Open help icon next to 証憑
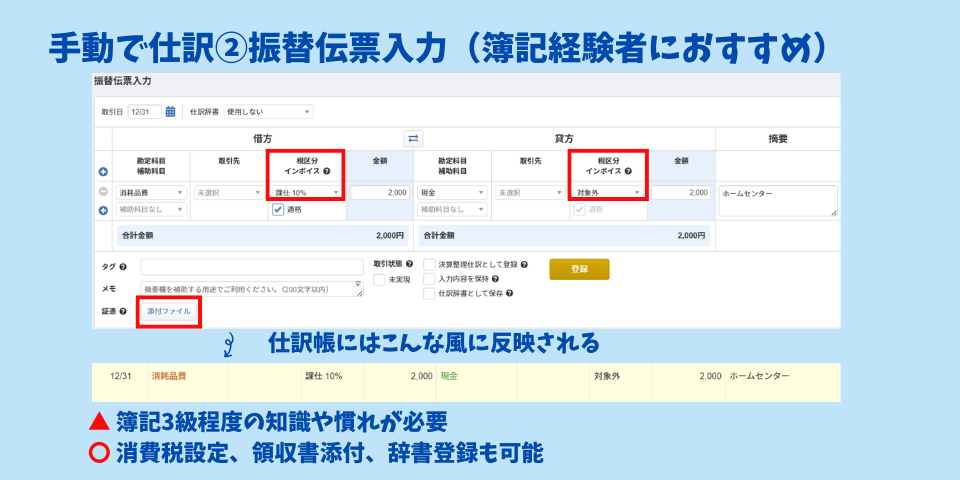Viewport: 960px width, 480px height. pyautogui.click(x=123, y=312)
